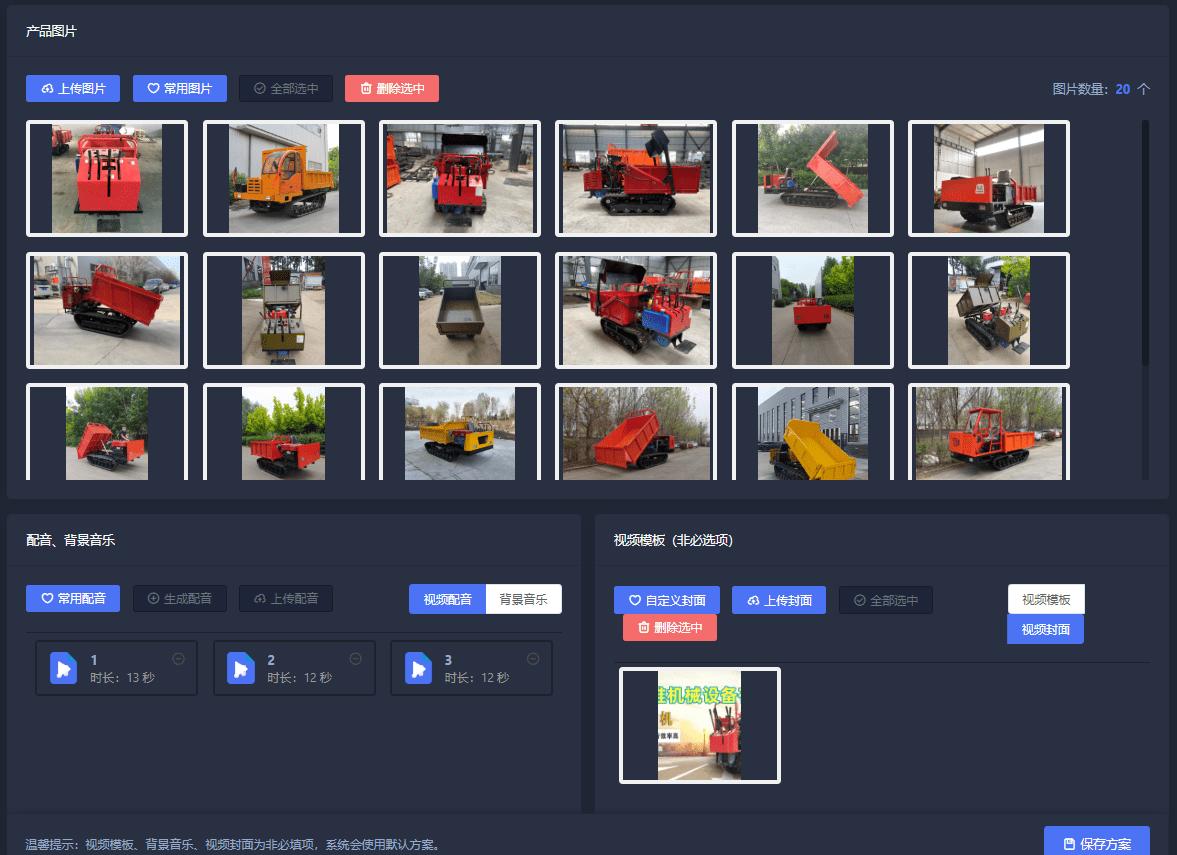This screenshot has height=855, width=1177.
Task: Switch to the 视频配音 tab
Action: (x=447, y=599)
